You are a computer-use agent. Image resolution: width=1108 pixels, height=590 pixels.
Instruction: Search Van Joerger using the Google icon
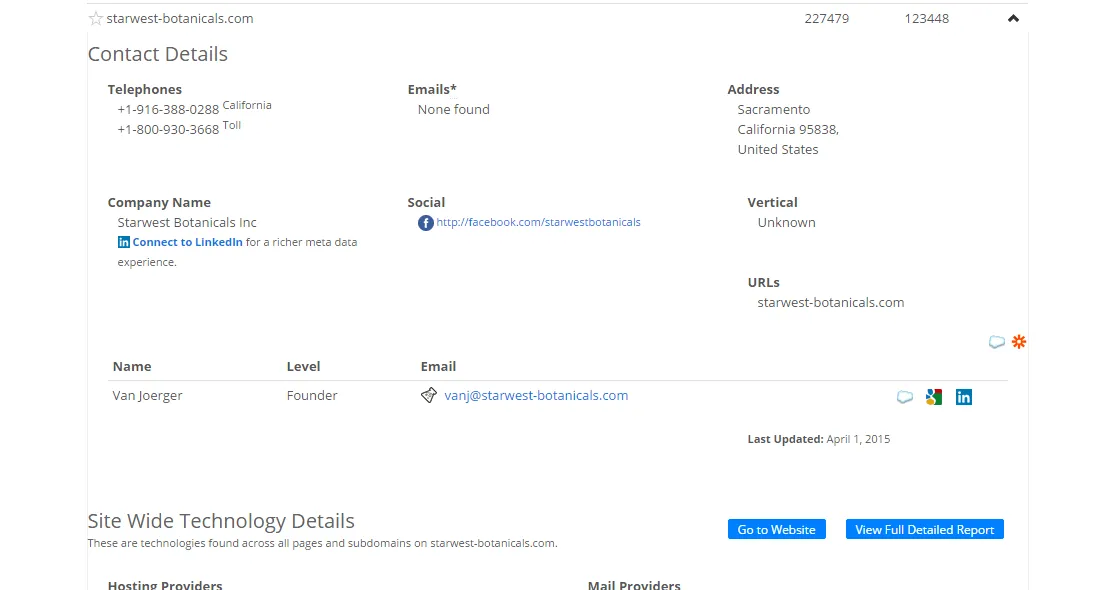coord(934,397)
